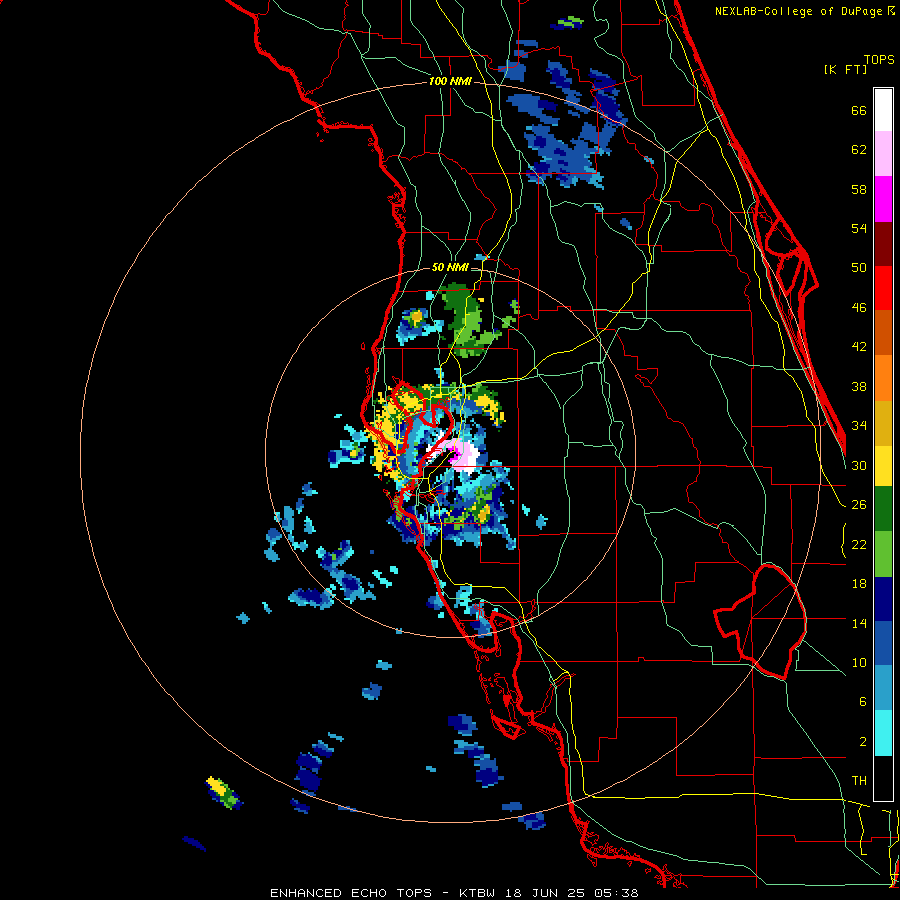The height and width of the screenshot is (900, 900).
Task: Click the "NEXLAB-College of DuPage" credit text
Action: coord(798,11)
